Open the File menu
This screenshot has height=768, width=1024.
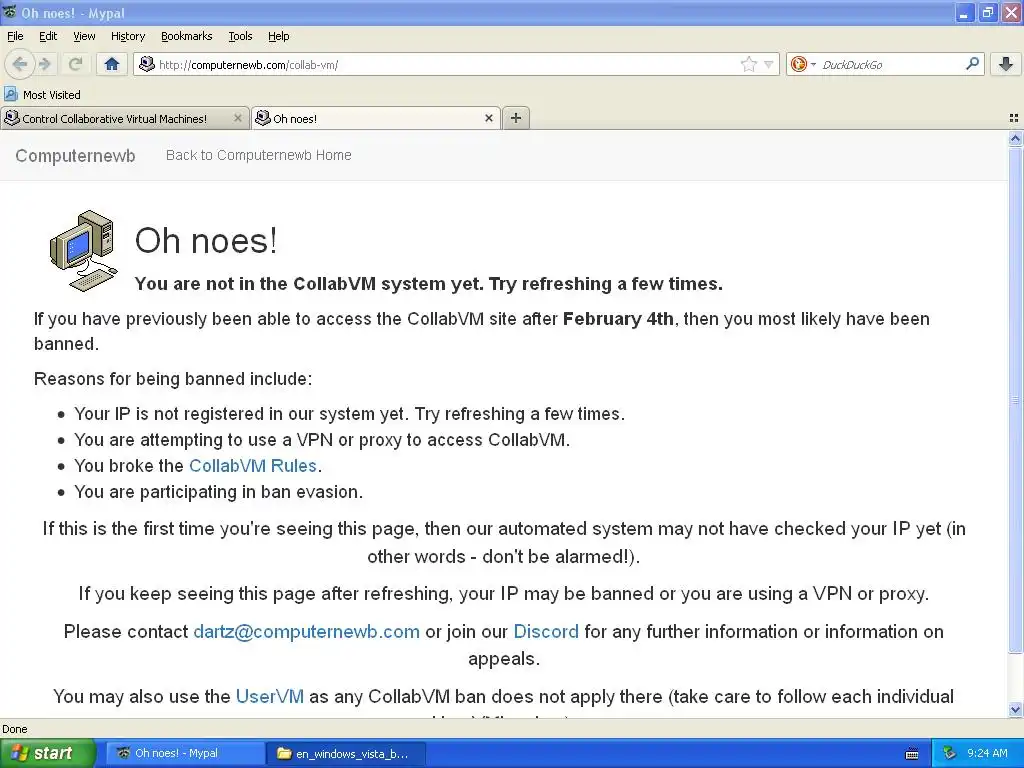click(x=15, y=36)
